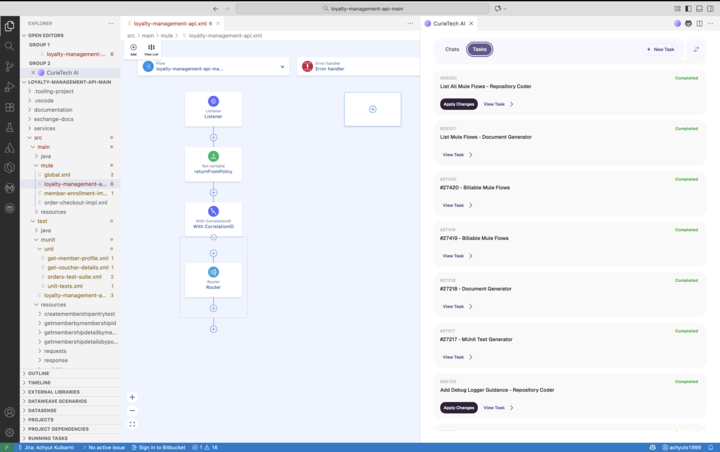Screen dimensions: 720x452
Task: Click the Error handler red icon
Action: [x=307, y=67]
